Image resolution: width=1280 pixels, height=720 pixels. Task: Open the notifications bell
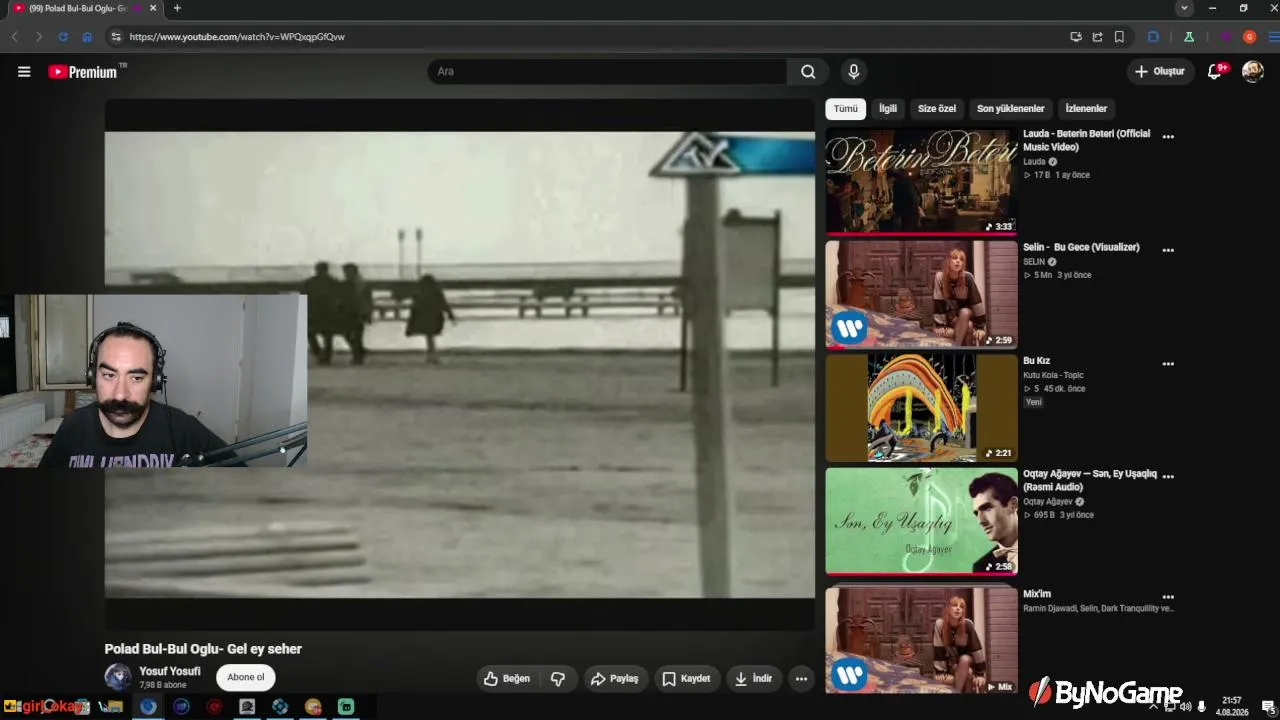pyautogui.click(x=1215, y=72)
